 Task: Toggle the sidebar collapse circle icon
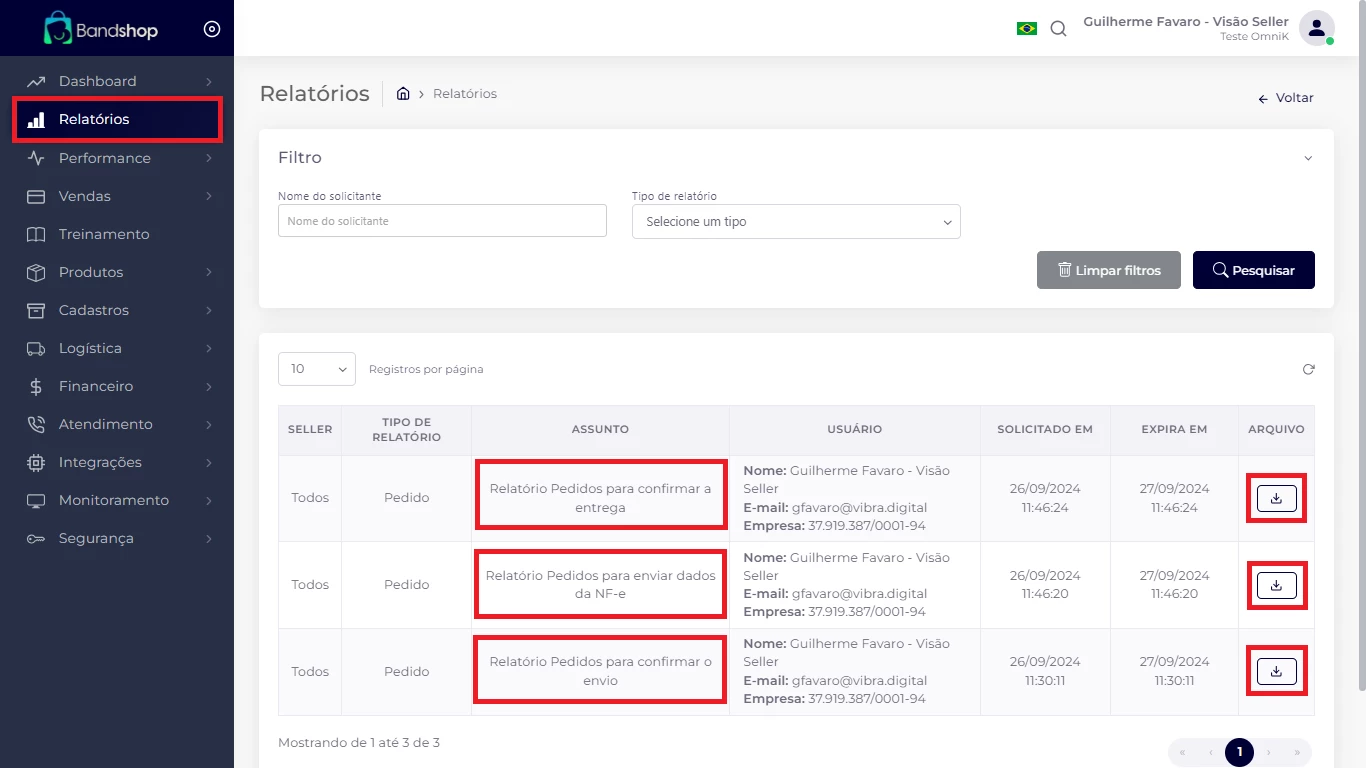(212, 29)
